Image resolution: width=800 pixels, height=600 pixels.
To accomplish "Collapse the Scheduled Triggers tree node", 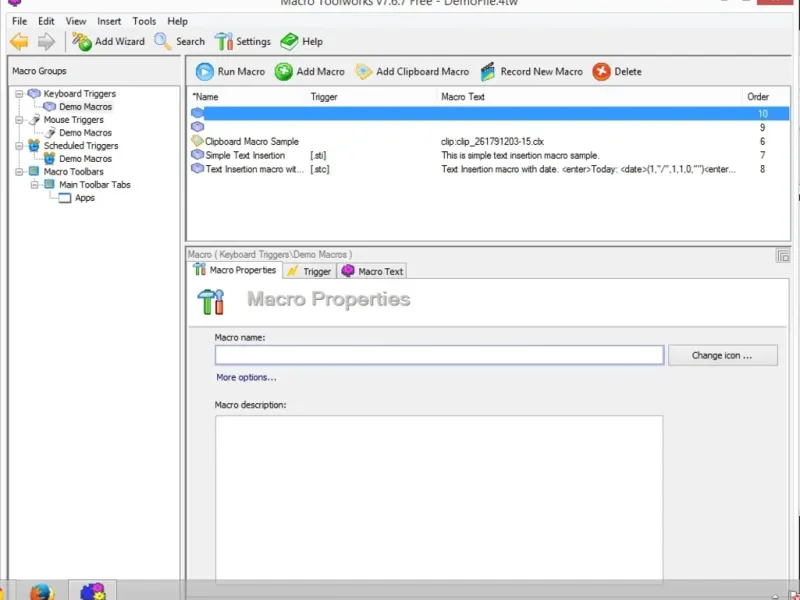I will 19,146.
